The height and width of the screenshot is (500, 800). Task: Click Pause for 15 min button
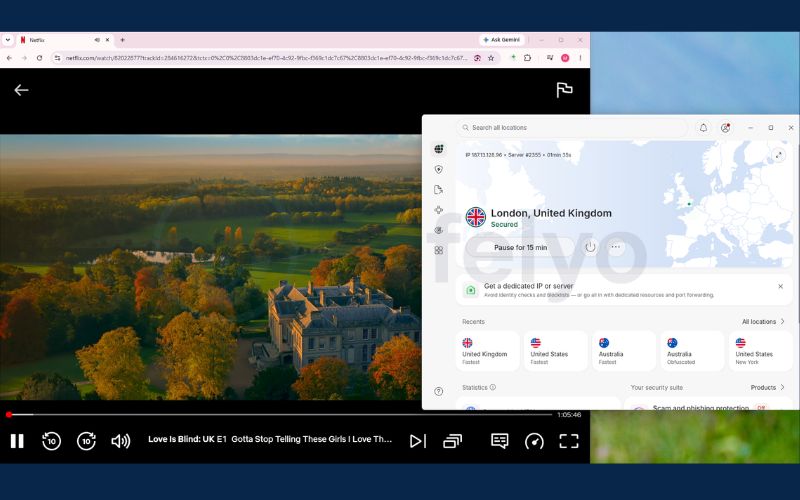[x=520, y=247]
